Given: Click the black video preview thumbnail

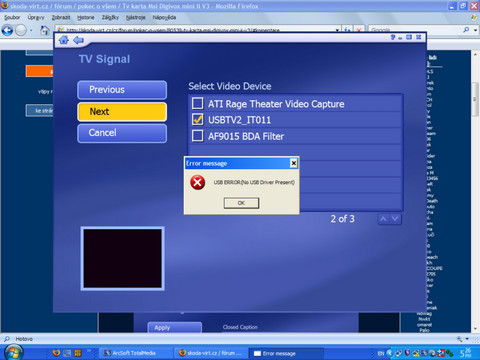Looking at the screenshot, I should tap(123, 258).
